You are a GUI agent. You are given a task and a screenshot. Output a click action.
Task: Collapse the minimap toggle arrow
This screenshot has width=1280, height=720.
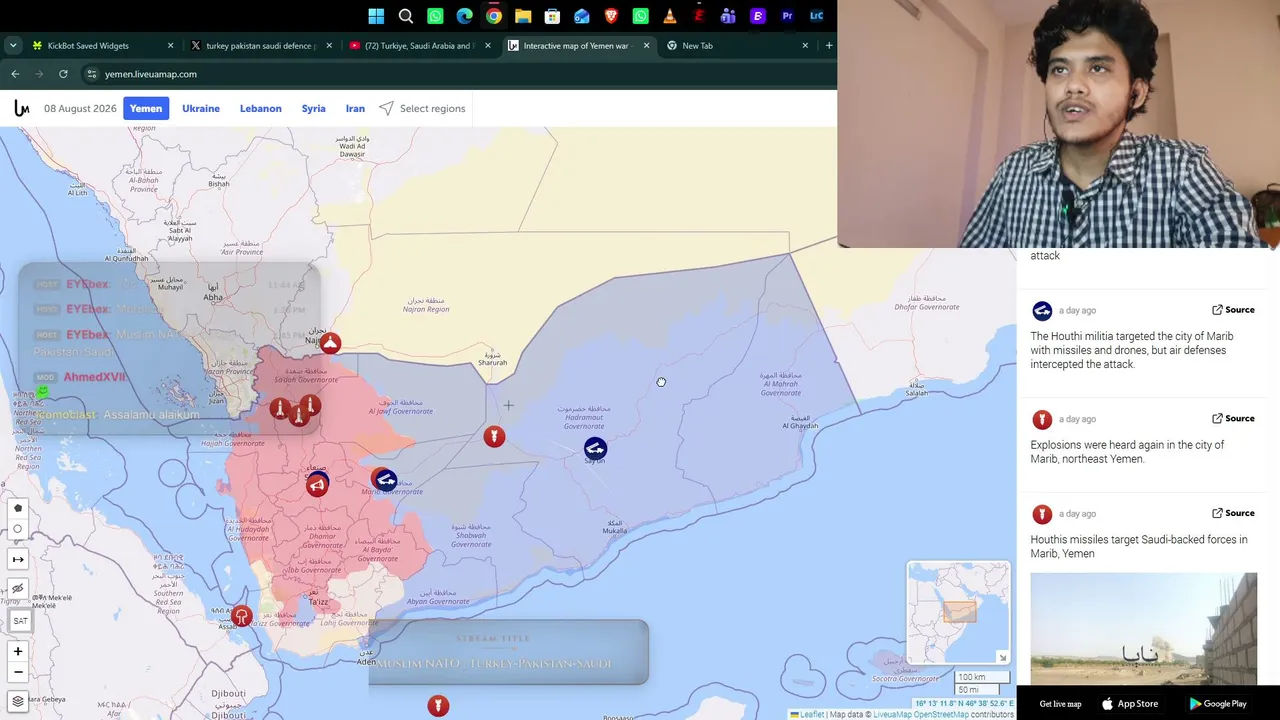click(1002, 657)
